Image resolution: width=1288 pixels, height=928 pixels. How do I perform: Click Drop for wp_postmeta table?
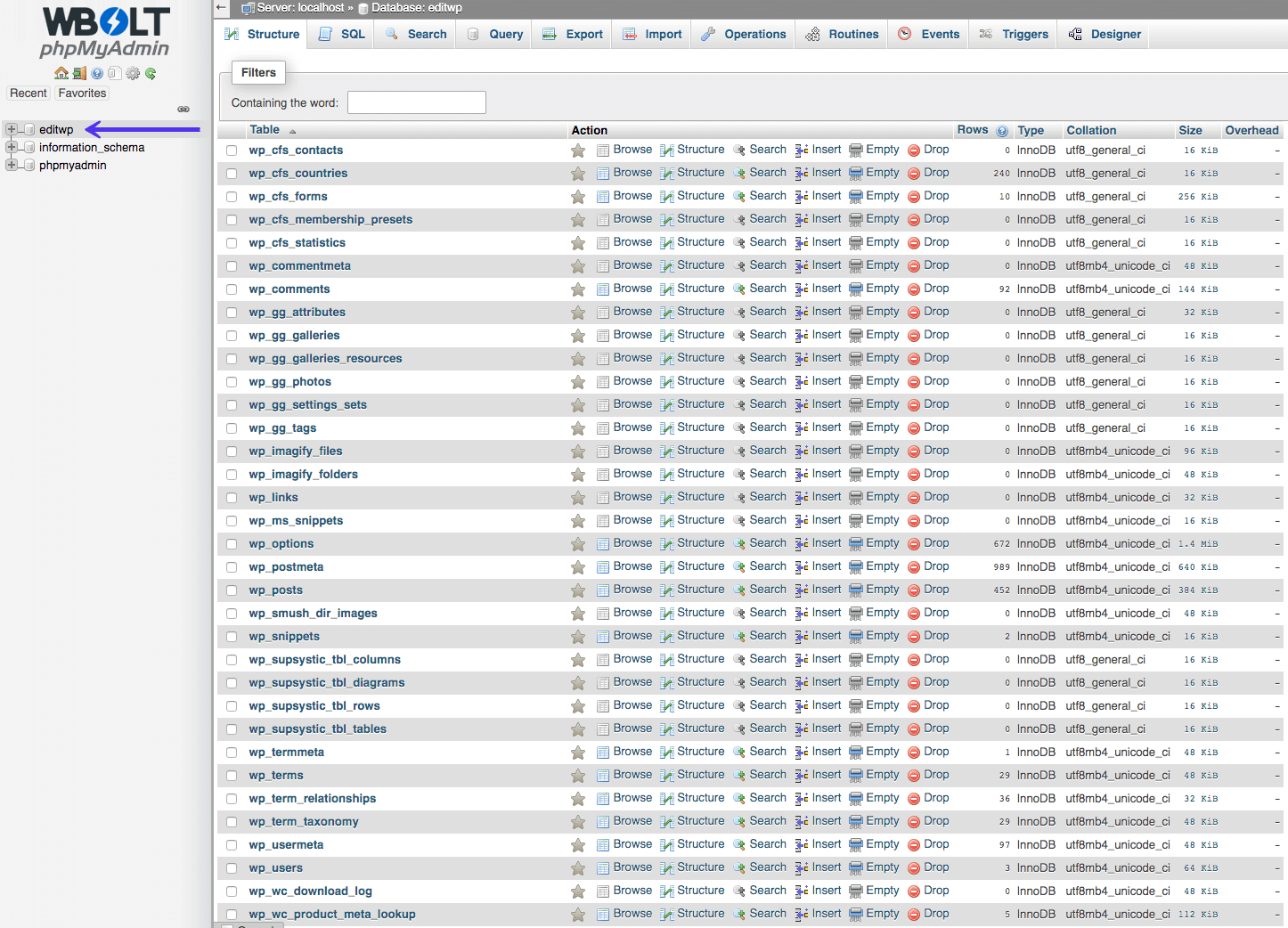point(935,566)
